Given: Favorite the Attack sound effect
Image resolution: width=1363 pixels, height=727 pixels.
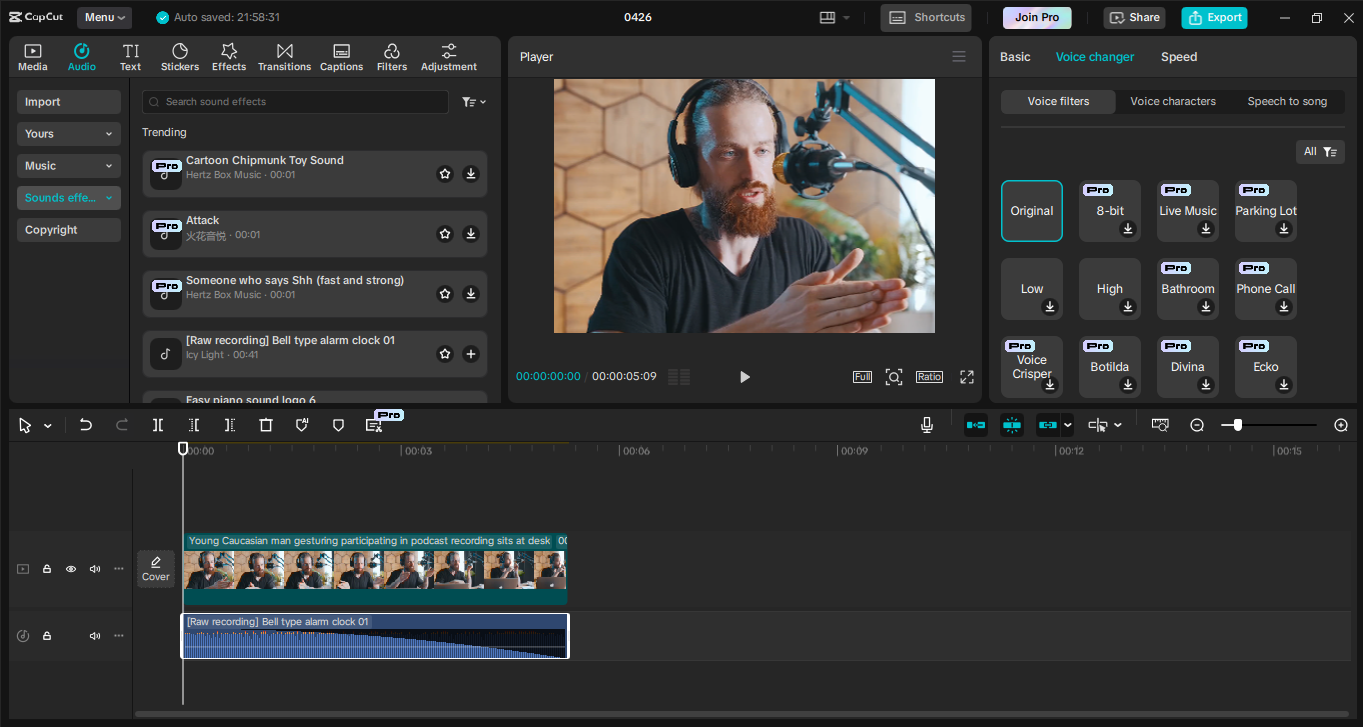Looking at the screenshot, I should 445,234.
